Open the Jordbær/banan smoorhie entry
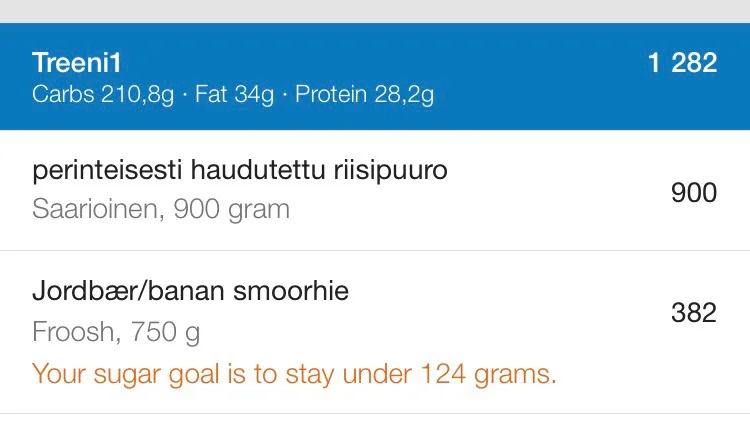This screenshot has width=750, height=440. click(x=190, y=291)
